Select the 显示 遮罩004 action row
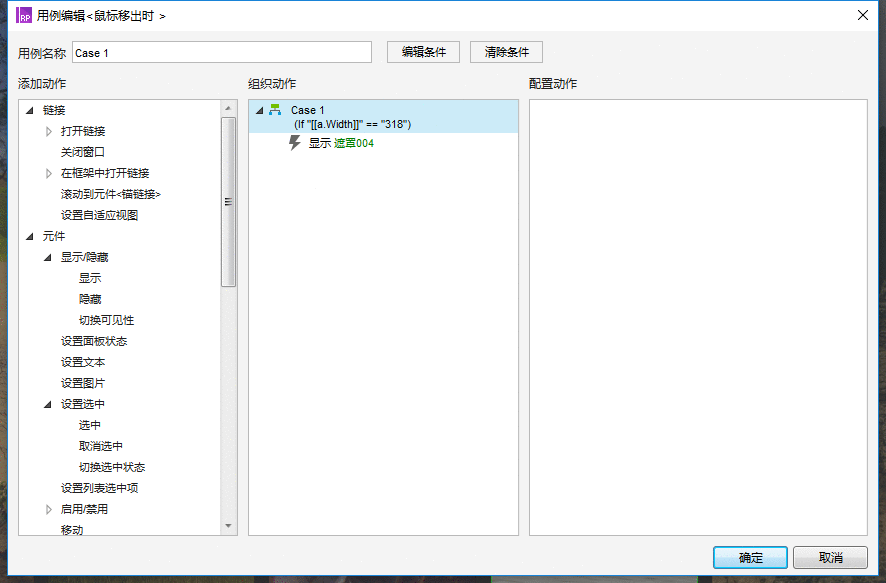The width and height of the screenshot is (886, 583). 341,143
